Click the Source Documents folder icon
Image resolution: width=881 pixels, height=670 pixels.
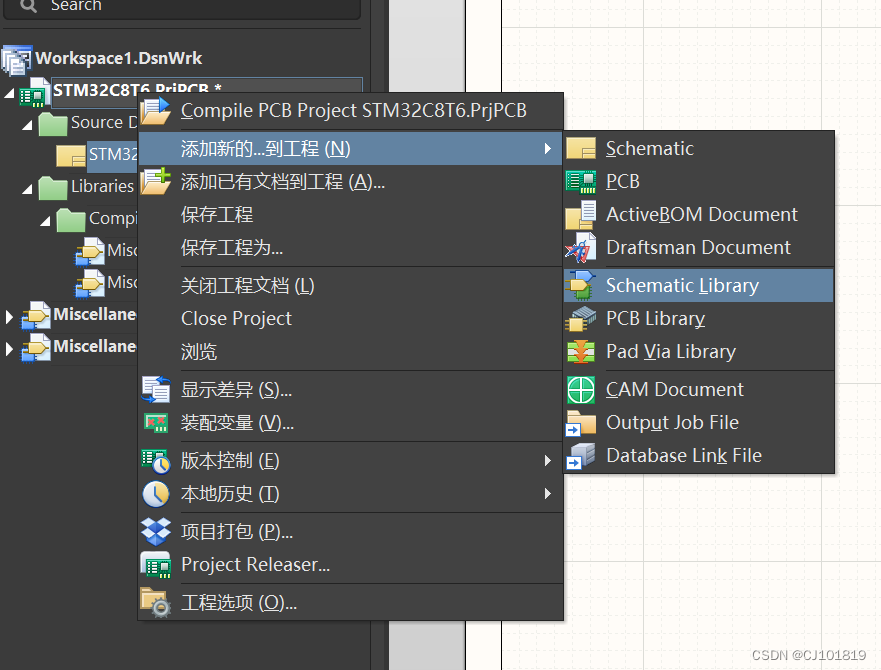click(53, 124)
